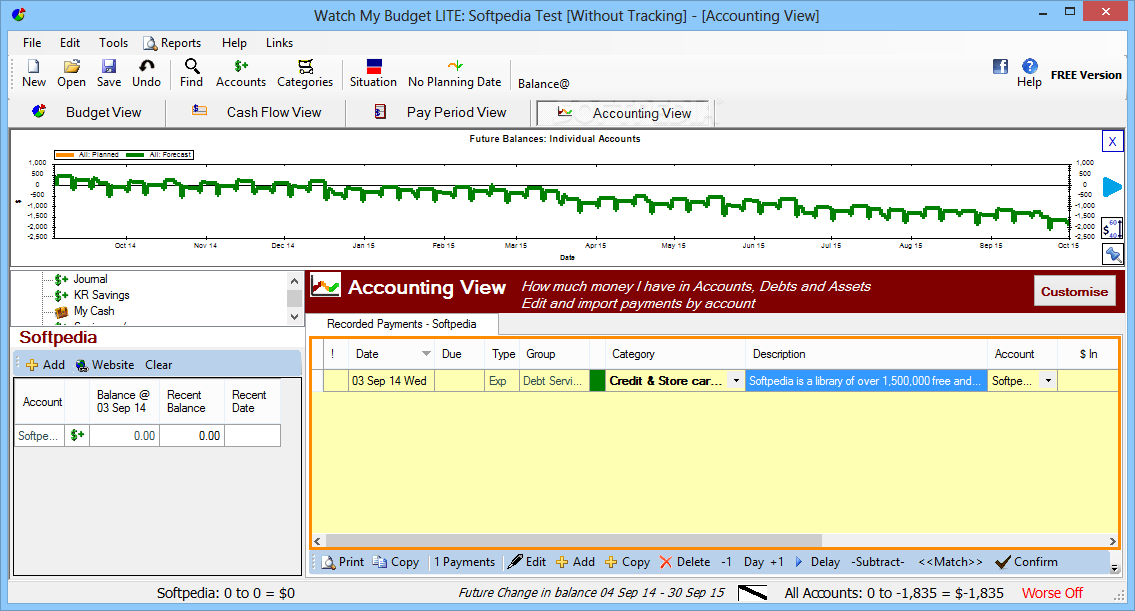1135x611 pixels.
Task: Click the -Subtract- button
Action: click(x=878, y=562)
